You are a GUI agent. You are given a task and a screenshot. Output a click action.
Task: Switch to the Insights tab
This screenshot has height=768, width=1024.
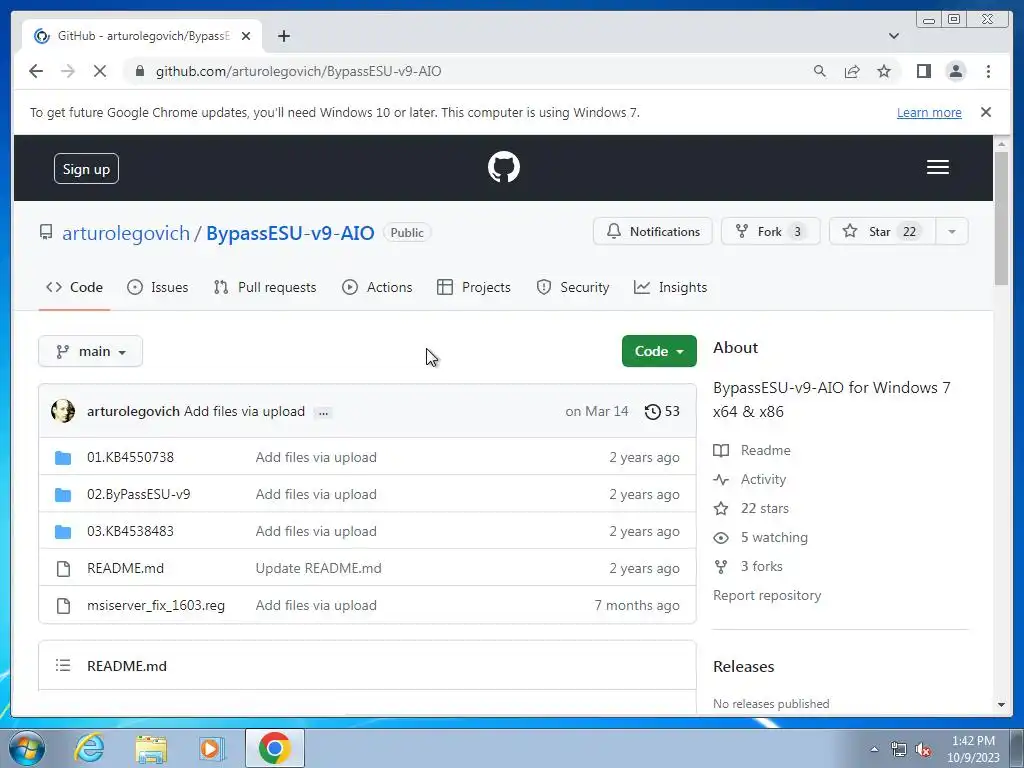[x=671, y=287]
